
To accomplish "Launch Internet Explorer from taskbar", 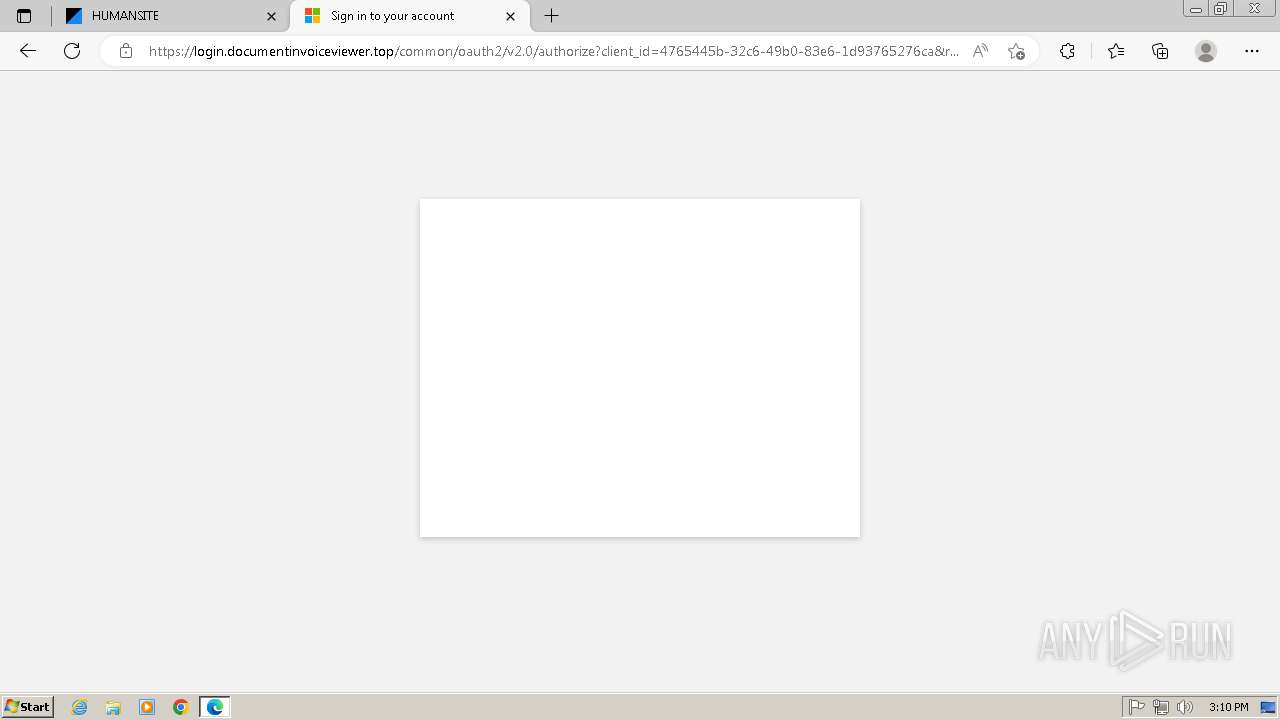I will pyautogui.click(x=80, y=707).
